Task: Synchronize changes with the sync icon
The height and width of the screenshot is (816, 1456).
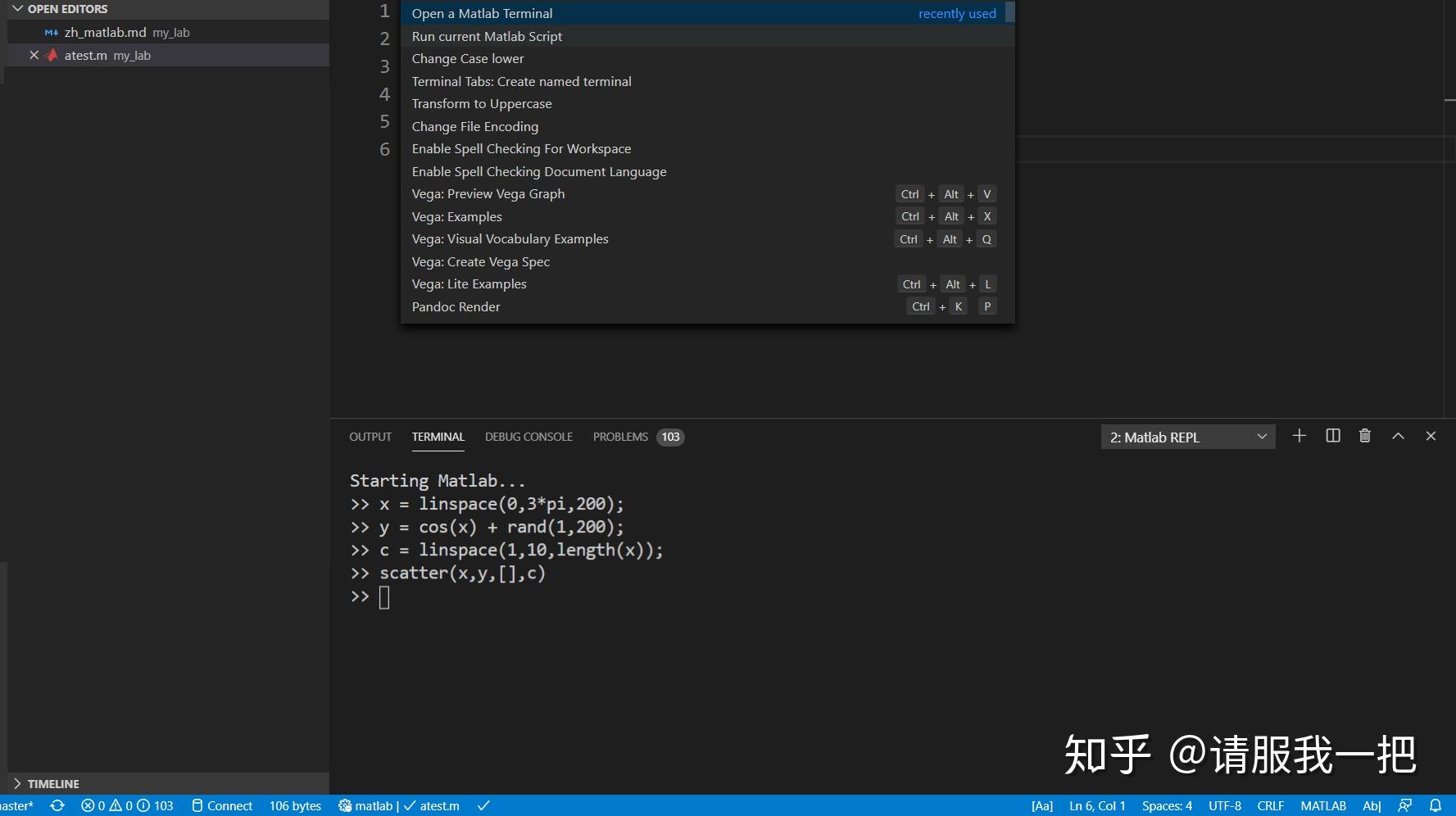Action: (x=57, y=805)
